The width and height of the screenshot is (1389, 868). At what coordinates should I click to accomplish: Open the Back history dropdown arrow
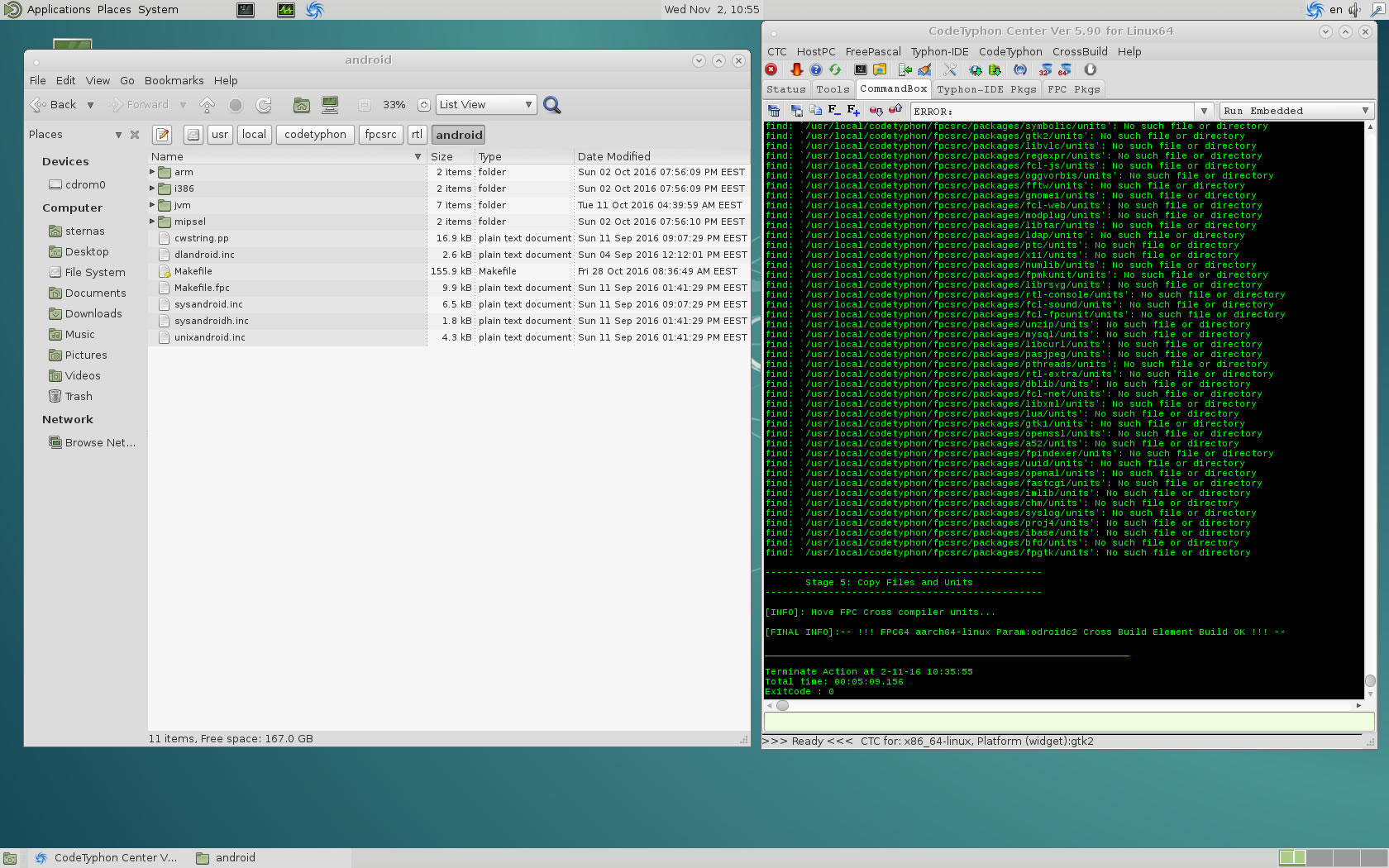90,105
